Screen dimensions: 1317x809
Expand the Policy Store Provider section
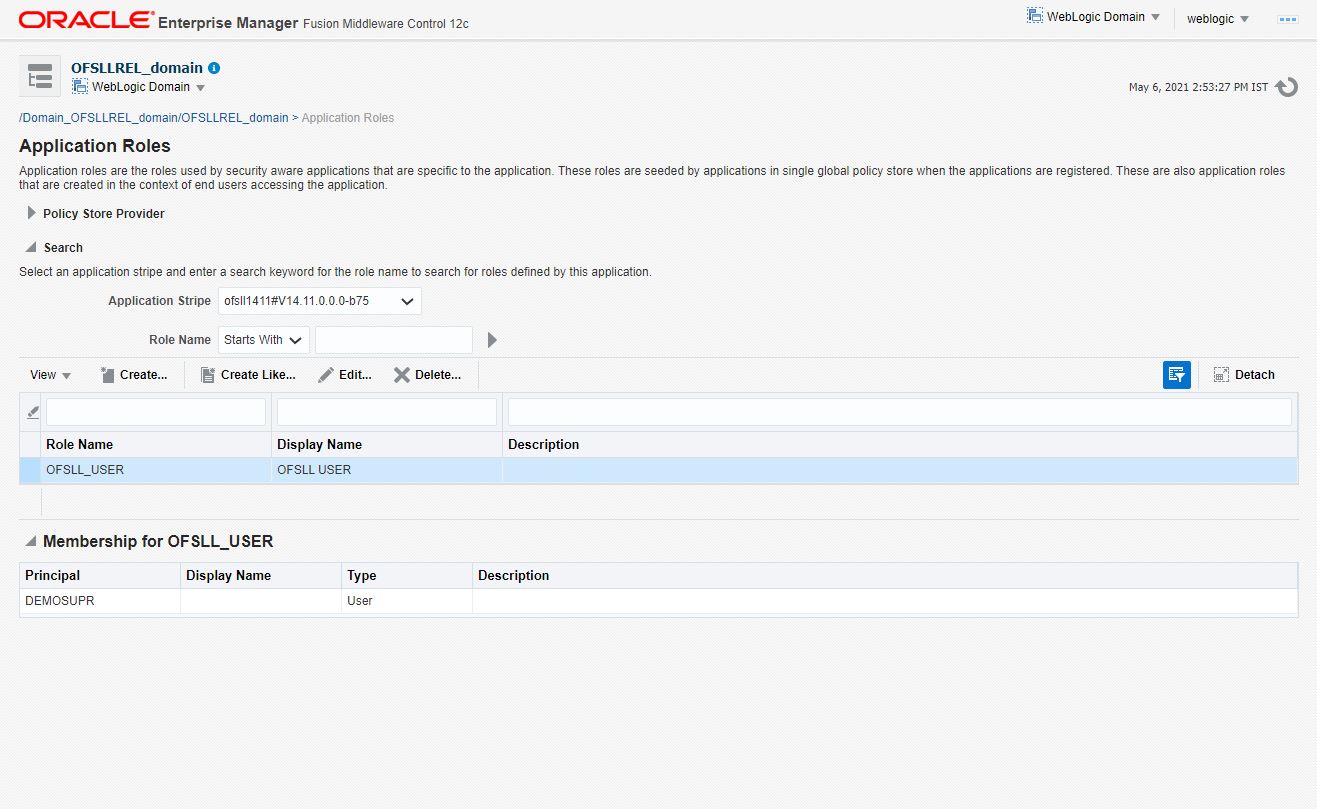[32, 213]
